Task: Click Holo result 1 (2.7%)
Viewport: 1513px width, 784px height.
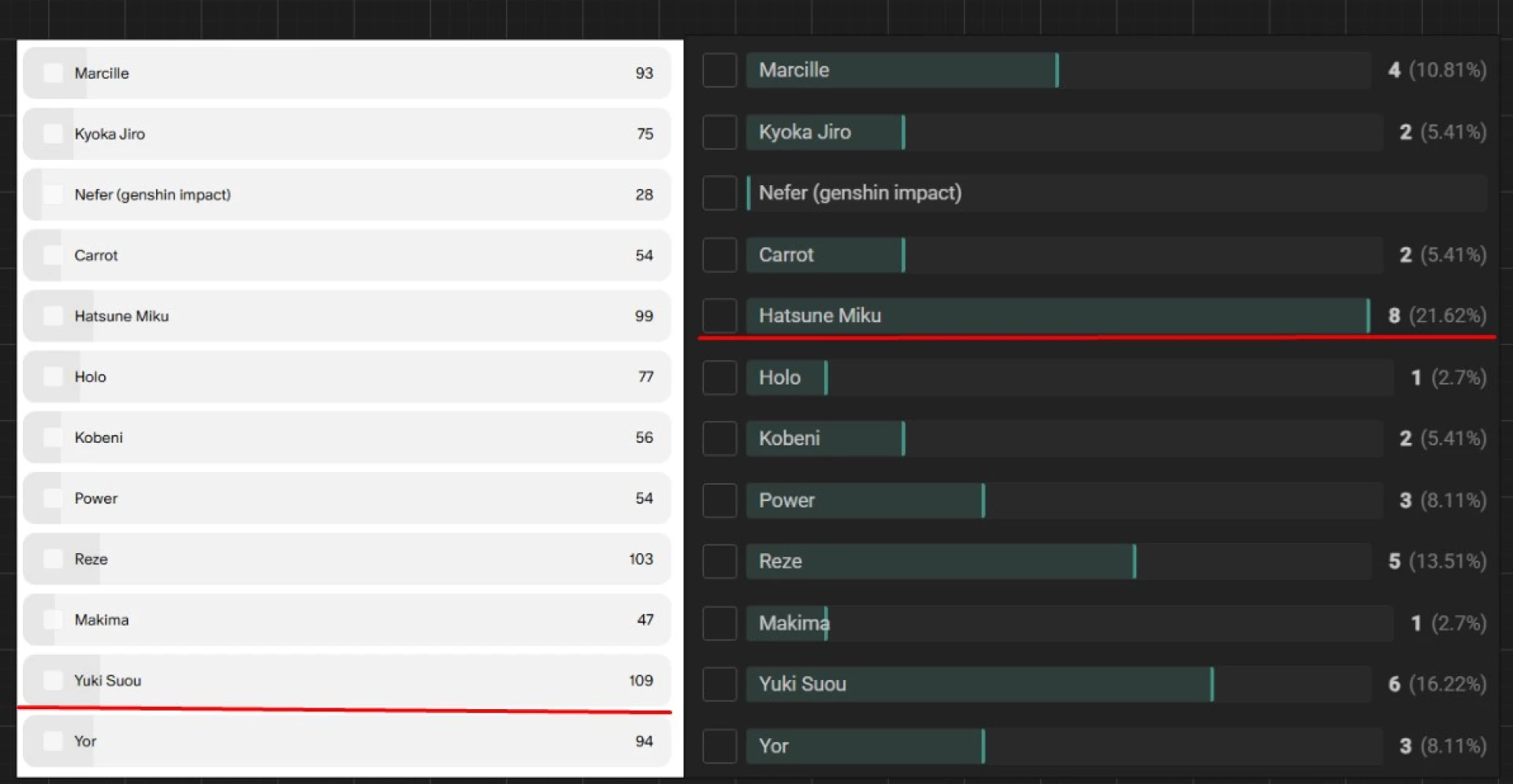Action: pyautogui.click(x=1448, y=377)
